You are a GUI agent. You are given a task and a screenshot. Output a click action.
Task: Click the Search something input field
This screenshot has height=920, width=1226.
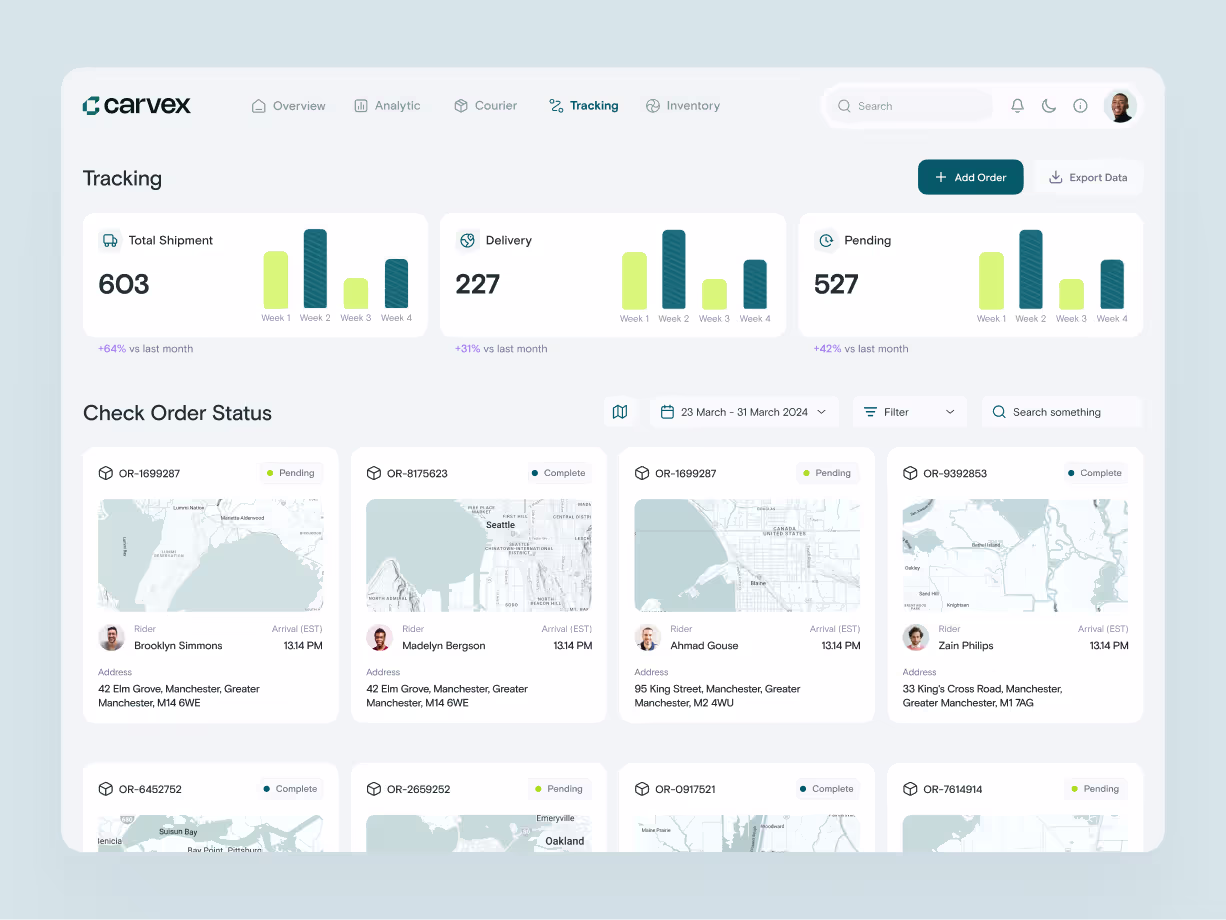point(1061,411)
